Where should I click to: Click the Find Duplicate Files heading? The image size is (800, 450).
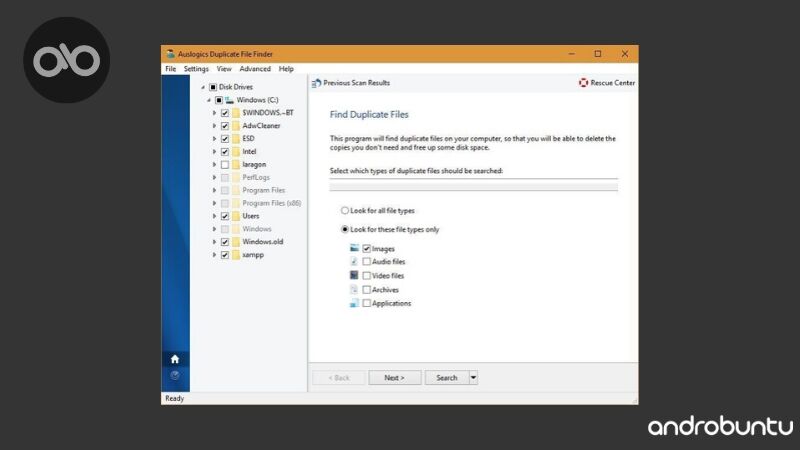(x=369, y=114)
